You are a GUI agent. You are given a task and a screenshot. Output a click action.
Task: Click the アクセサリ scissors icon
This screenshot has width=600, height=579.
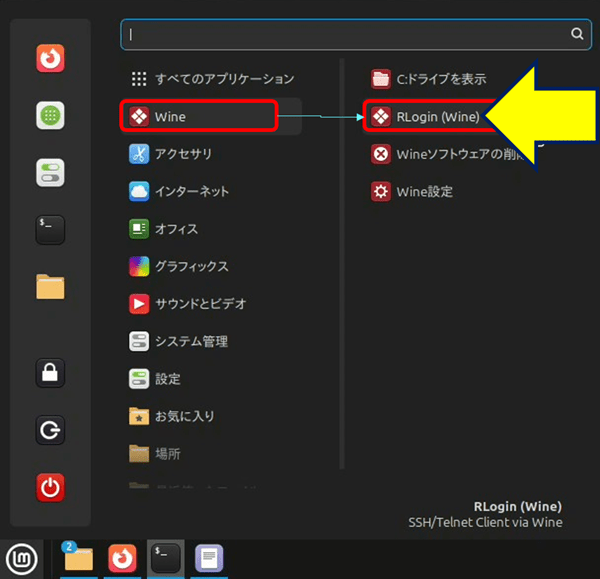point(139,154)
